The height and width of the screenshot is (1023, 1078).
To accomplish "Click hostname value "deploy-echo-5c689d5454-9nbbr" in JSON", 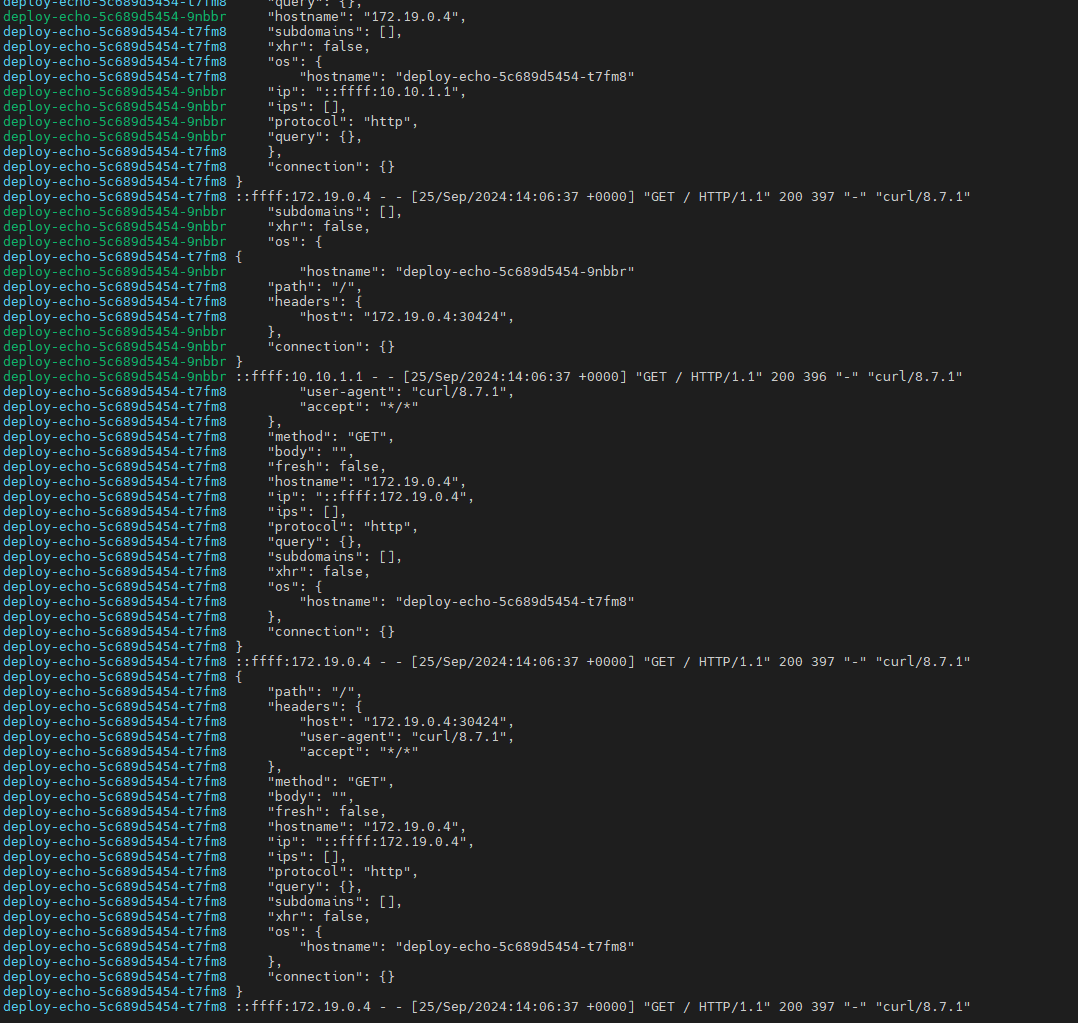I will pos(515,272).
